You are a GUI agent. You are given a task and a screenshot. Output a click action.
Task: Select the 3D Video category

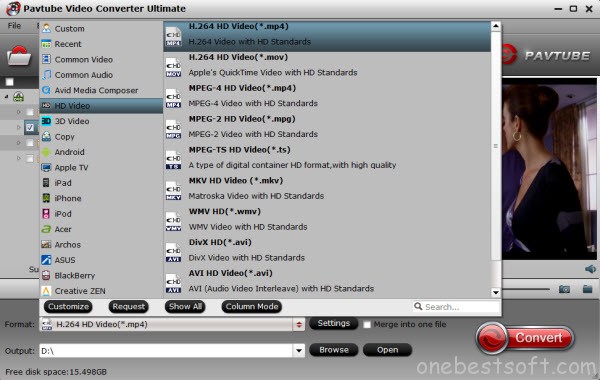tap(101, 121)
